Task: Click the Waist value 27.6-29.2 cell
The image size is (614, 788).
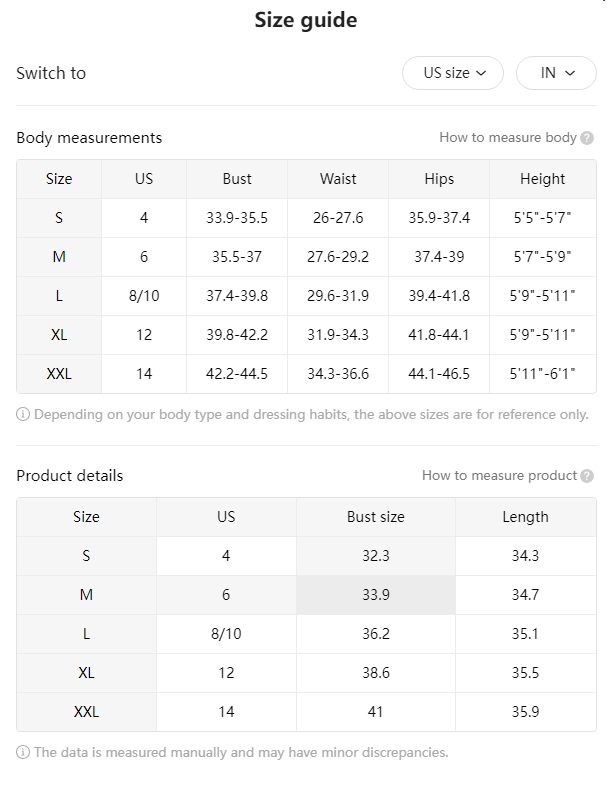Action: [x=338, y=257]
